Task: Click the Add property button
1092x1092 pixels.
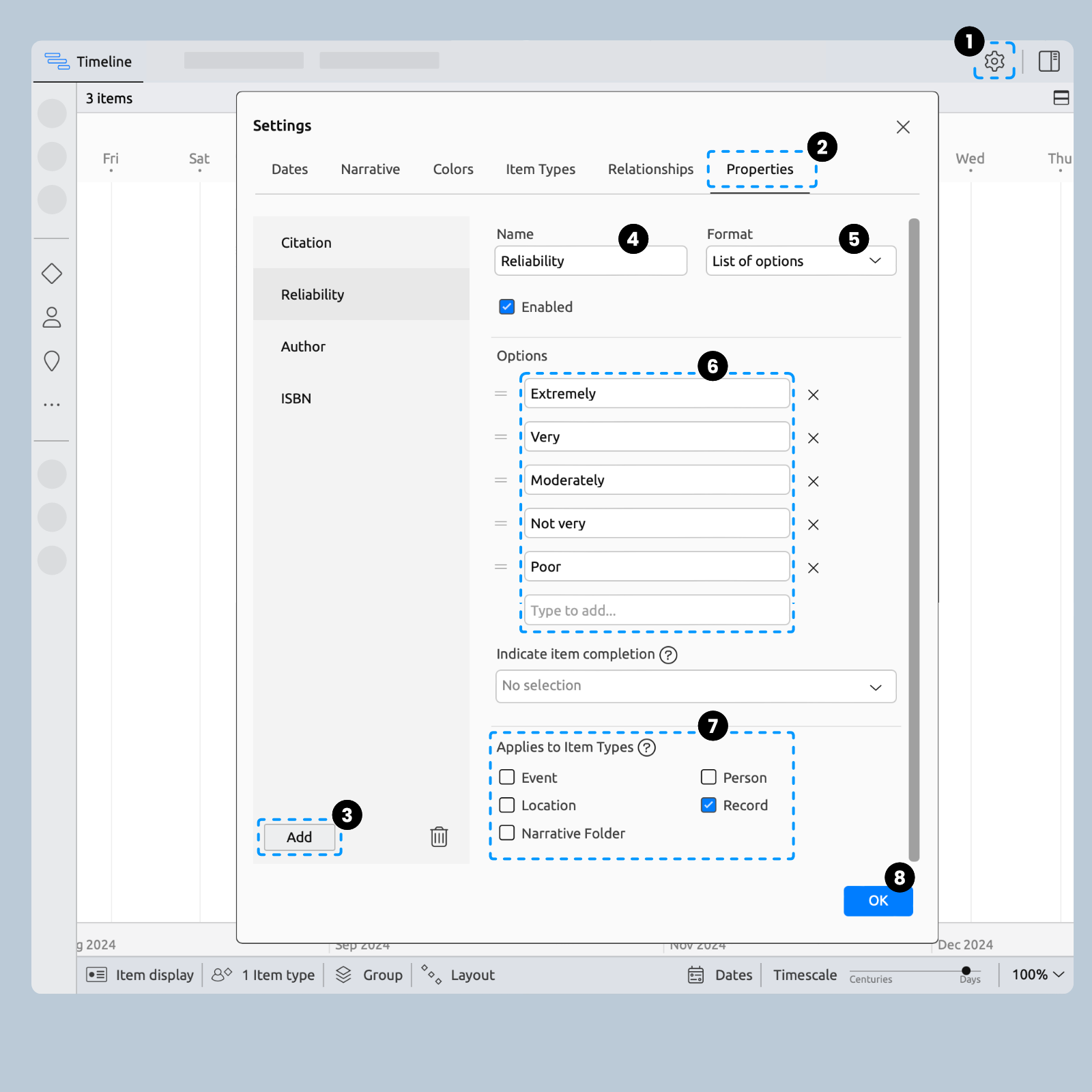Action: coord(299,837)
